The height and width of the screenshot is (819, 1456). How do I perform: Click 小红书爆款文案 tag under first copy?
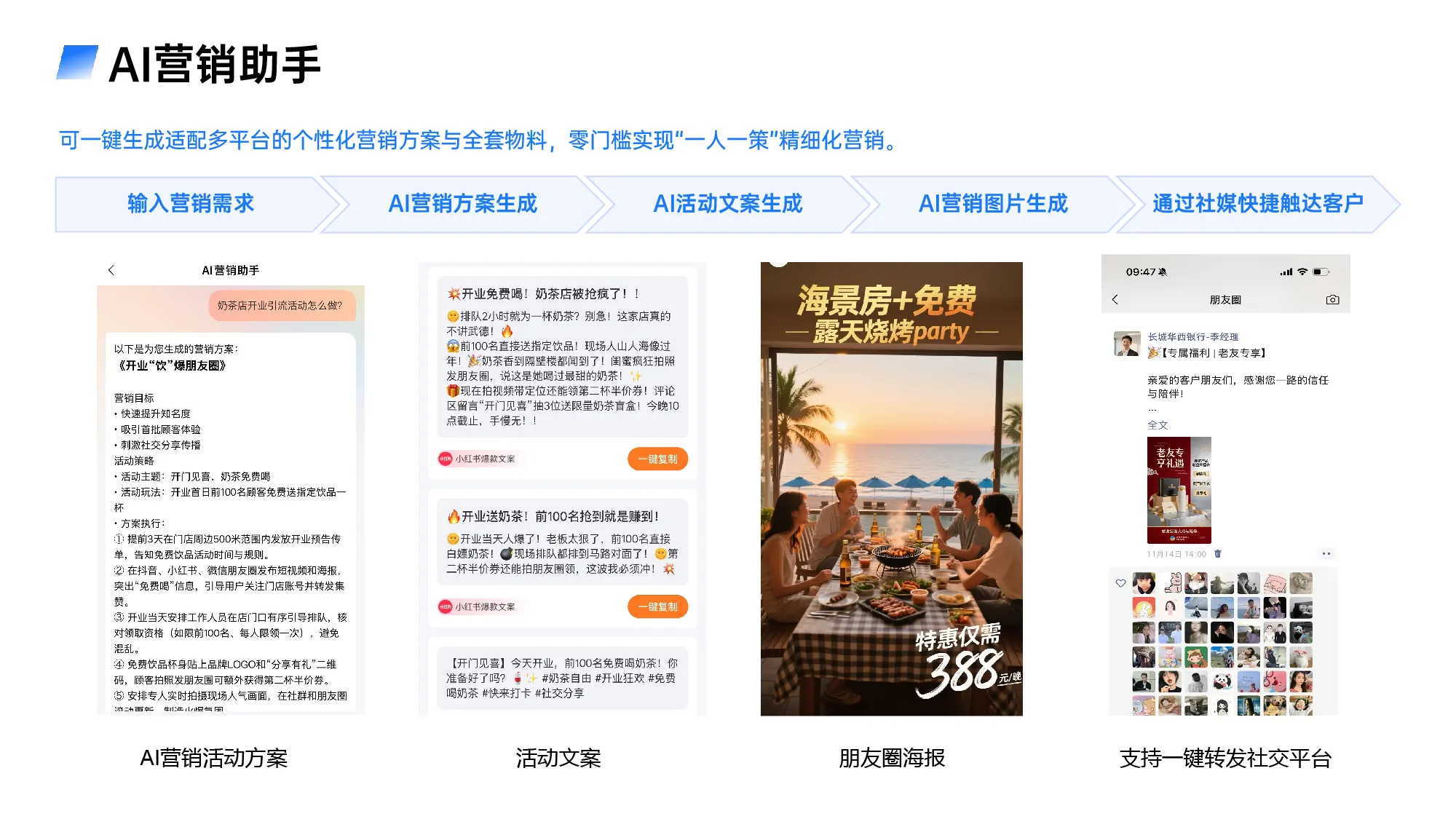[477, 459]
